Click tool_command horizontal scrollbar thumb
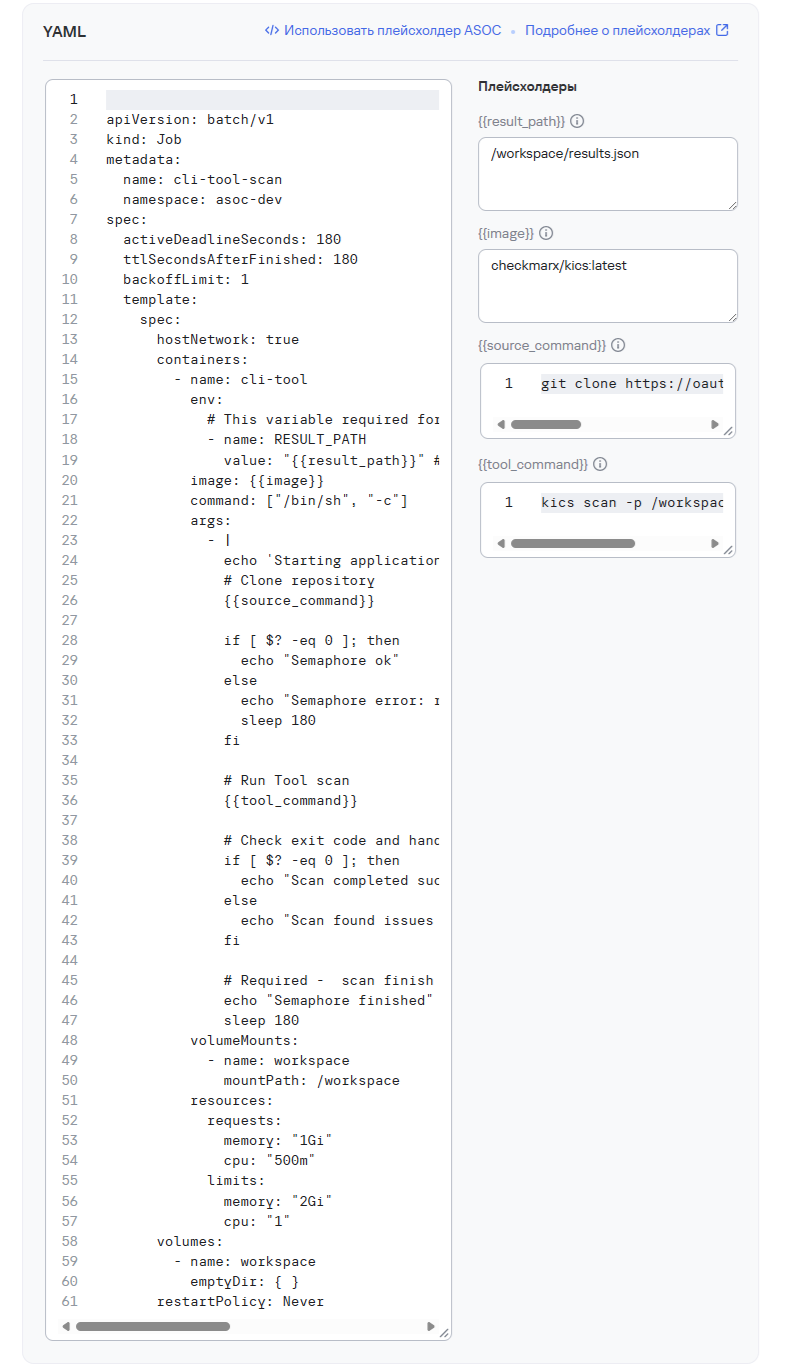The height and width of the screenshot is (1368, 798). (x=573, y=544)
